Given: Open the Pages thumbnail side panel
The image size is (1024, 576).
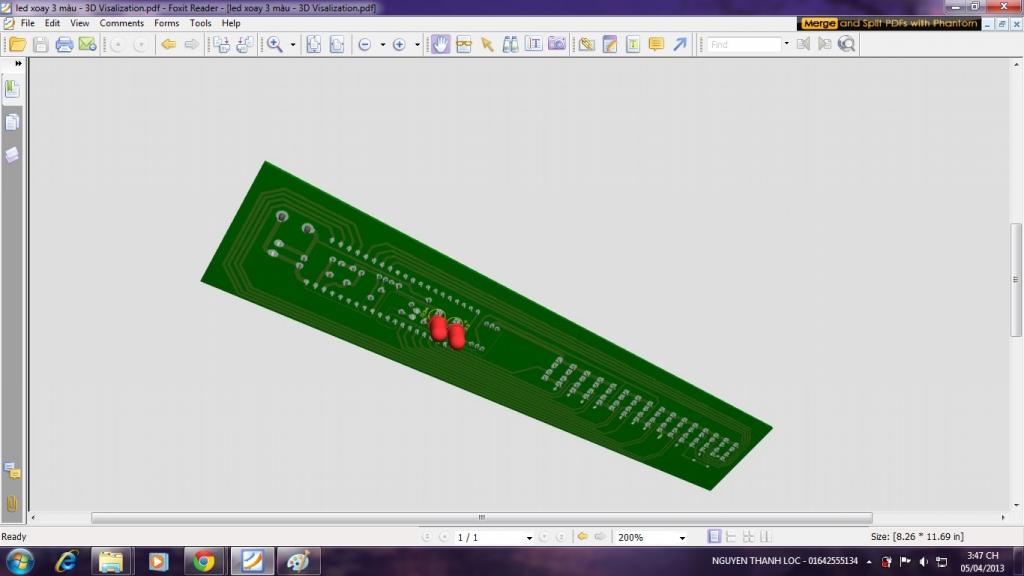Looking at the screenshot, I should pos(12,122).
